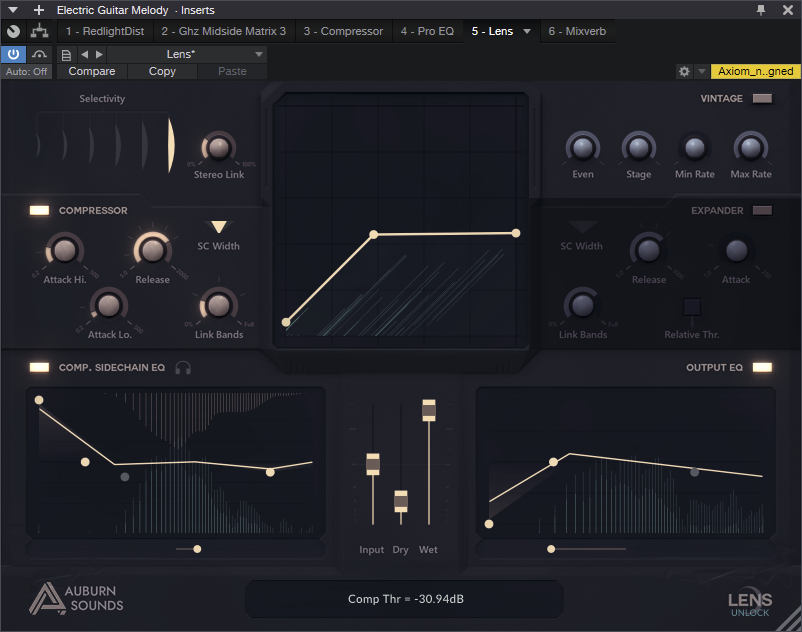Click the LENS UNLOCK logo
Image resolution: width=802 pixels, height=632 pixels.
click(750, 603)
